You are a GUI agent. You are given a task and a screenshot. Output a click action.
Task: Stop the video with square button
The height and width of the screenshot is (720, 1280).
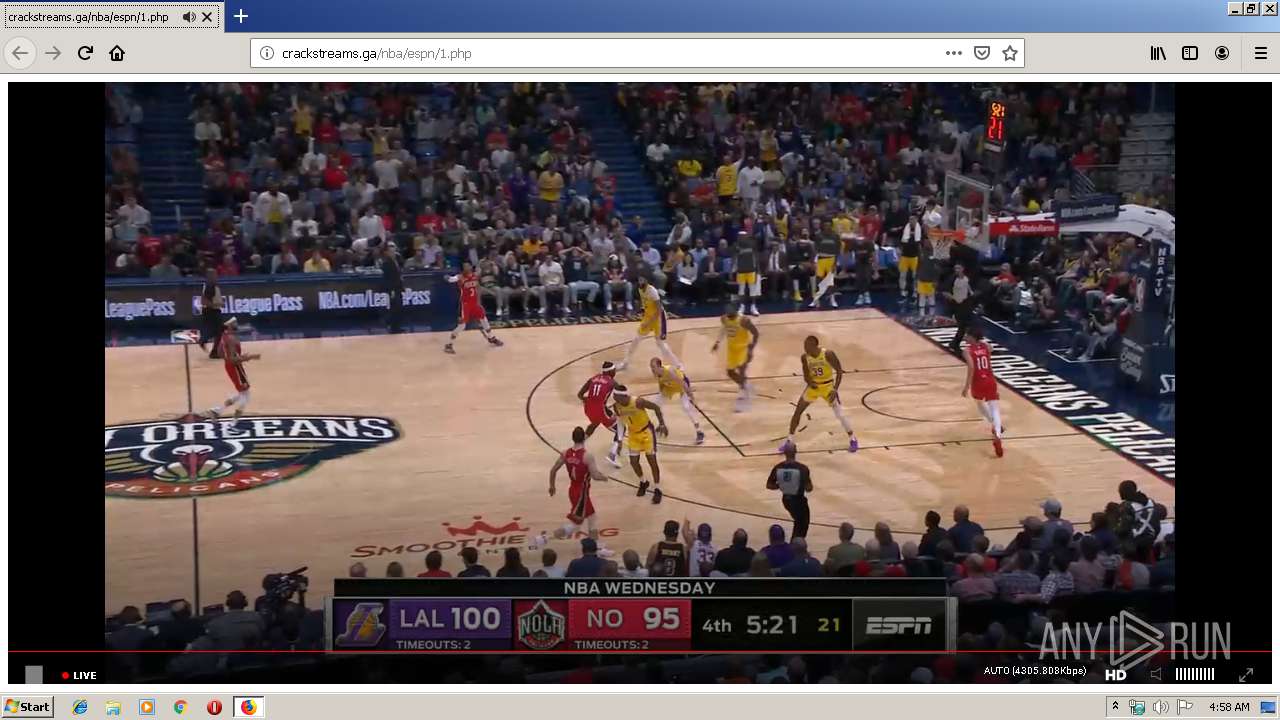(x=34, y=675)
